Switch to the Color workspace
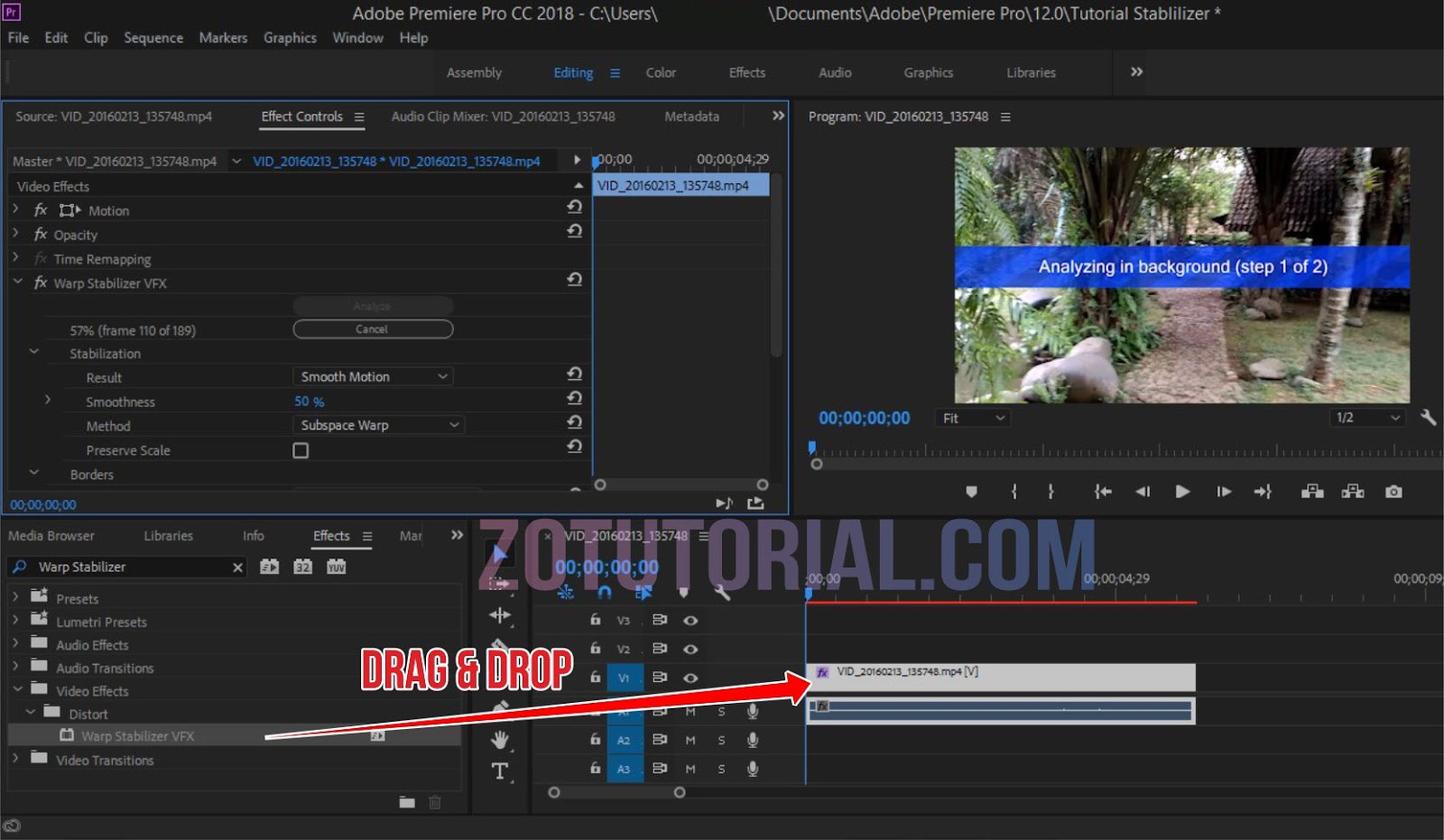The height and width of the screenshot is (840, 1444). coord(661,73)
